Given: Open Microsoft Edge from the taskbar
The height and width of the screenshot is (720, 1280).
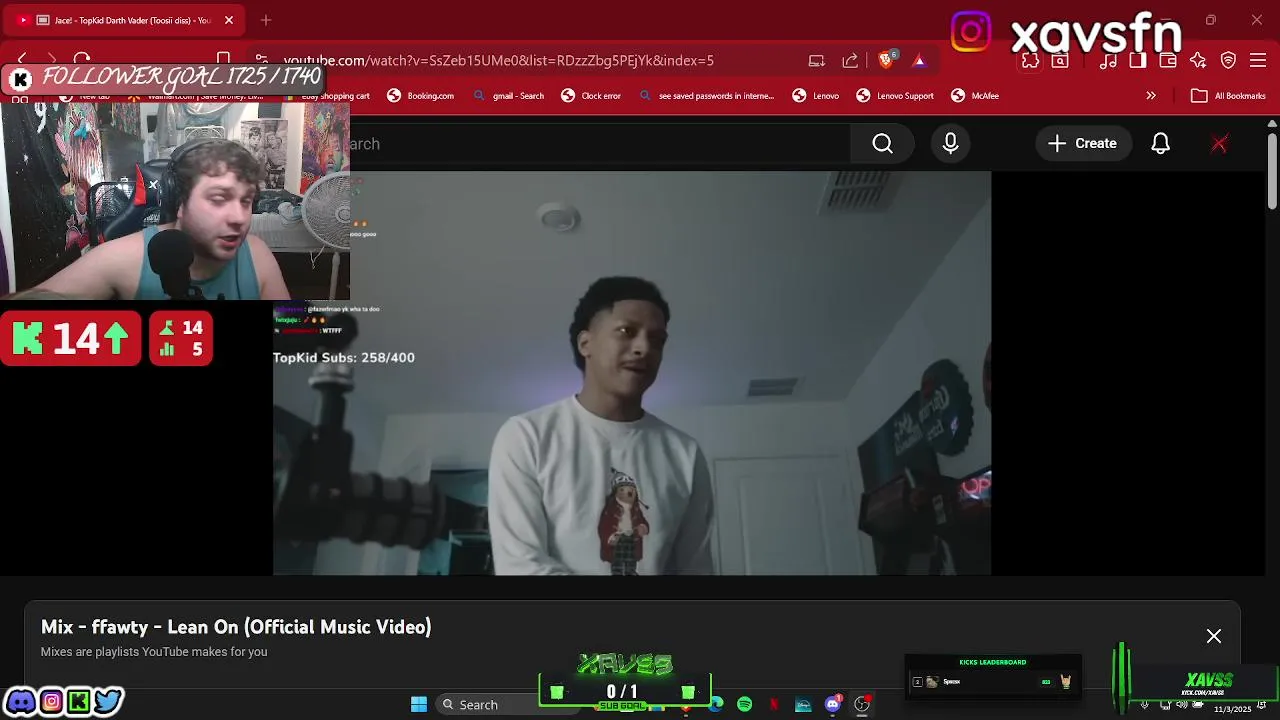Looking at the screenshot, I should (x=716, y=705).
